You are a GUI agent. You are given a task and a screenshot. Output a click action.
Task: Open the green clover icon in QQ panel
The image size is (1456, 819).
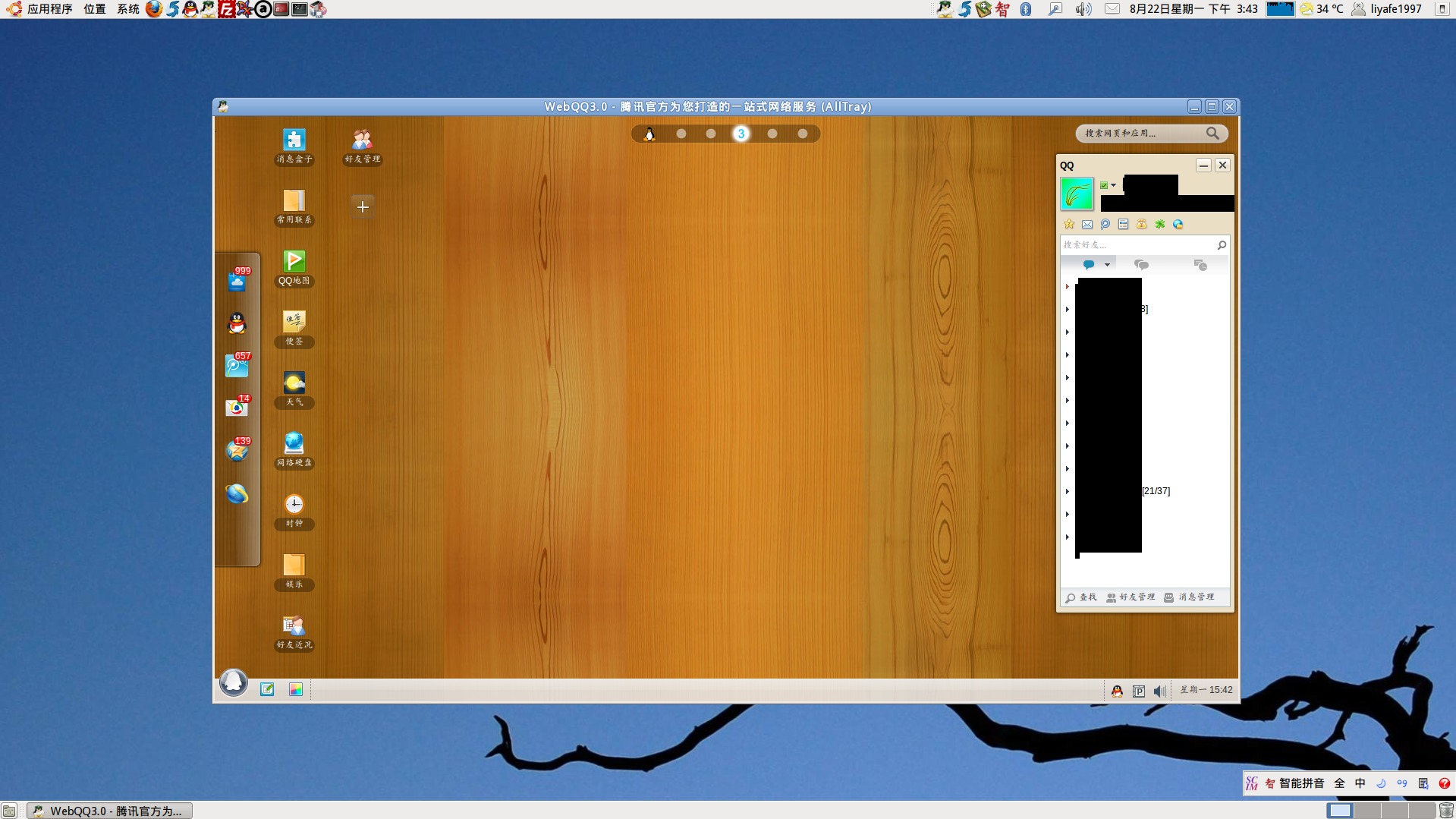point(1160,224)
